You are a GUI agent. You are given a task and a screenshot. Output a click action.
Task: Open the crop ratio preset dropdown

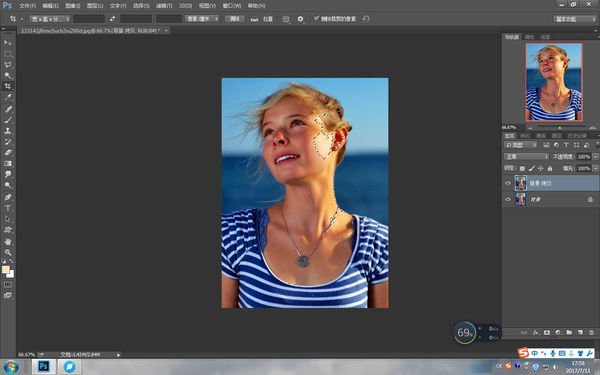click(50, 19)
